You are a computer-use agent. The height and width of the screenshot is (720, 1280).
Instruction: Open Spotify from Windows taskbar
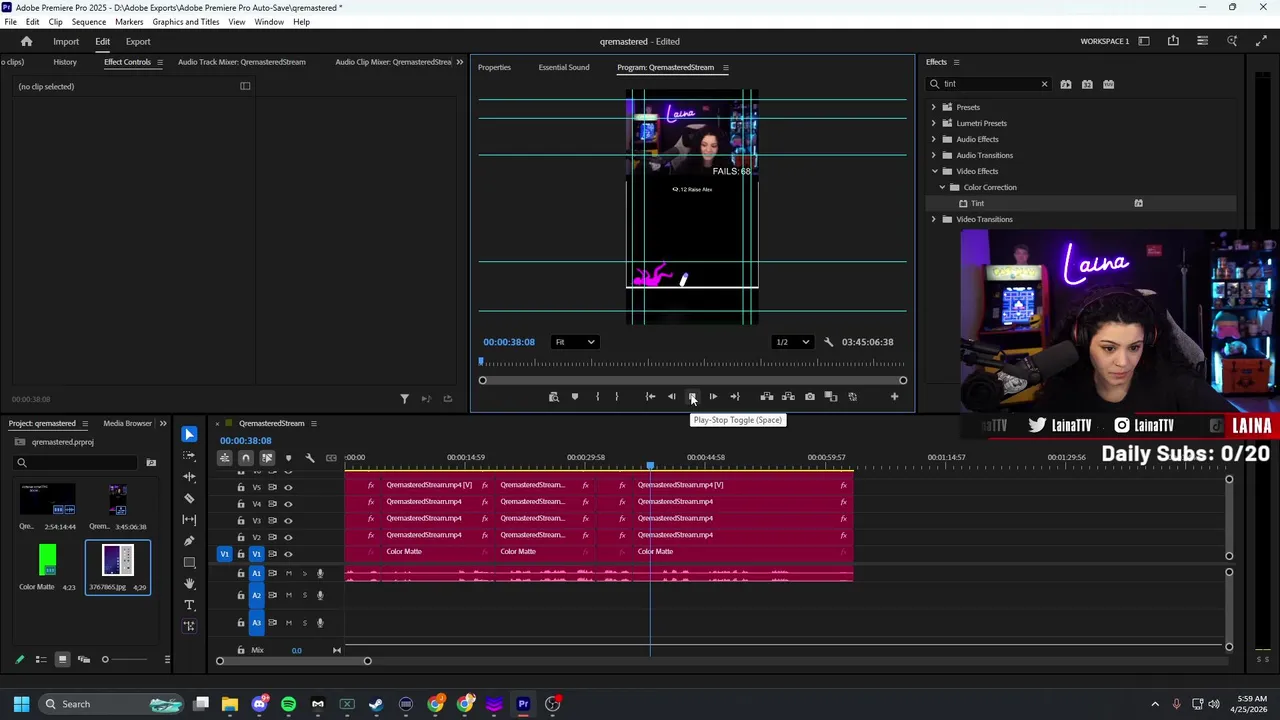tap(288, 704)
